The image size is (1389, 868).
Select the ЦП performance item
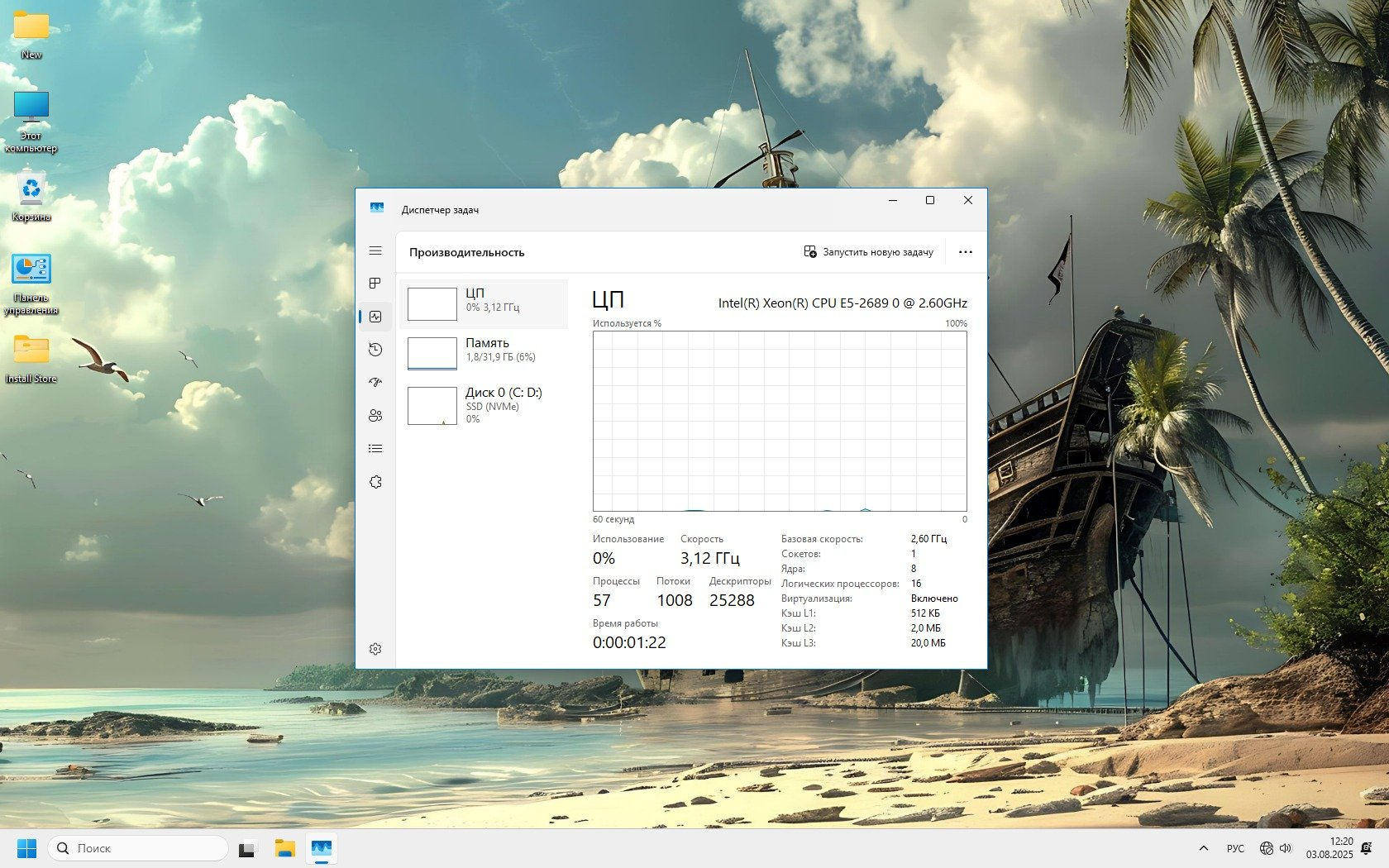pyautogui.click(x=484, y=304)
